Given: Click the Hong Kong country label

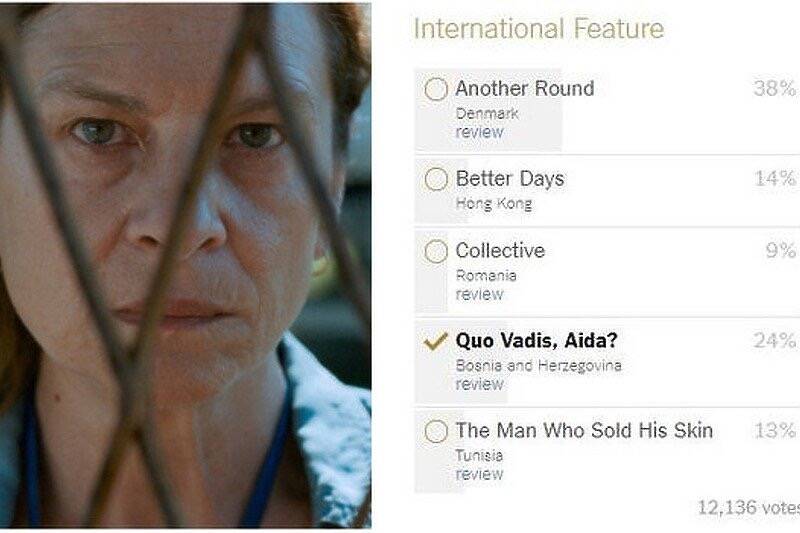Looking at the screenshot, I should (x=493, y=204).
